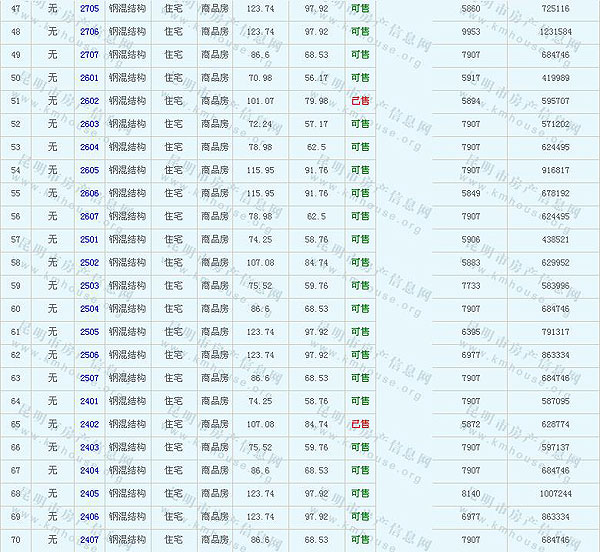The width and height of the screenshot is (600, 552).
Task: Click room number 2503
Action: pos(89,285)
